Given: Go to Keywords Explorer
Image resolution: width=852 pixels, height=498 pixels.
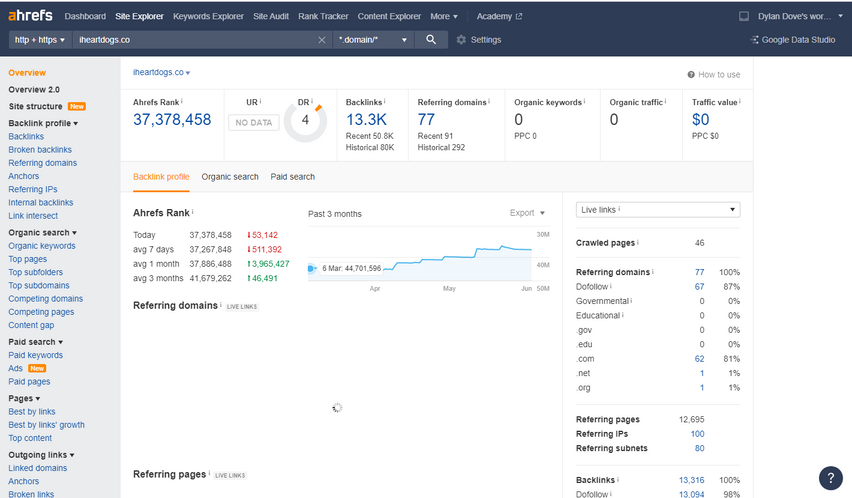Looking at the screenshot, I should (x=208, y=16).
